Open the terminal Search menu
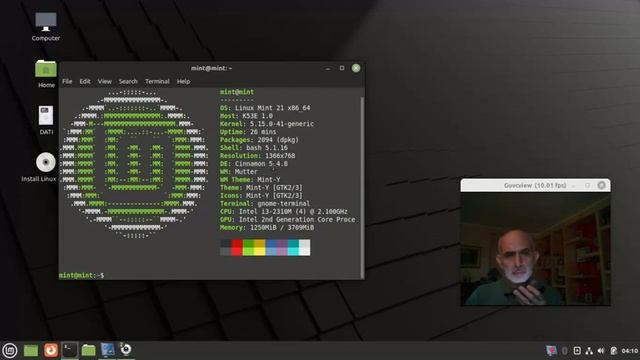Viewport: 640px width, 360px height. (x=128, y=81)
